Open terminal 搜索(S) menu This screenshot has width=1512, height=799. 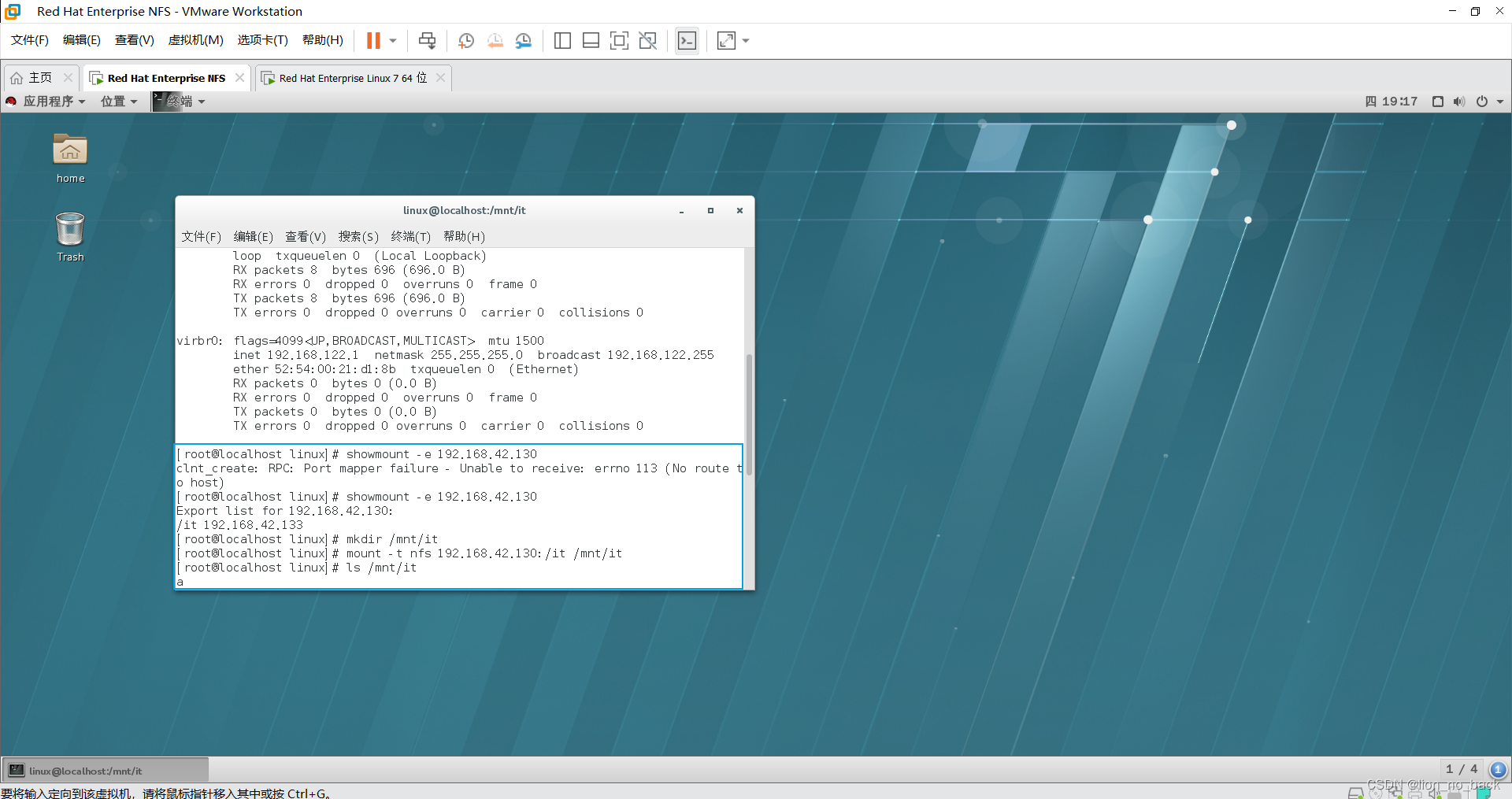coord(358,237)
